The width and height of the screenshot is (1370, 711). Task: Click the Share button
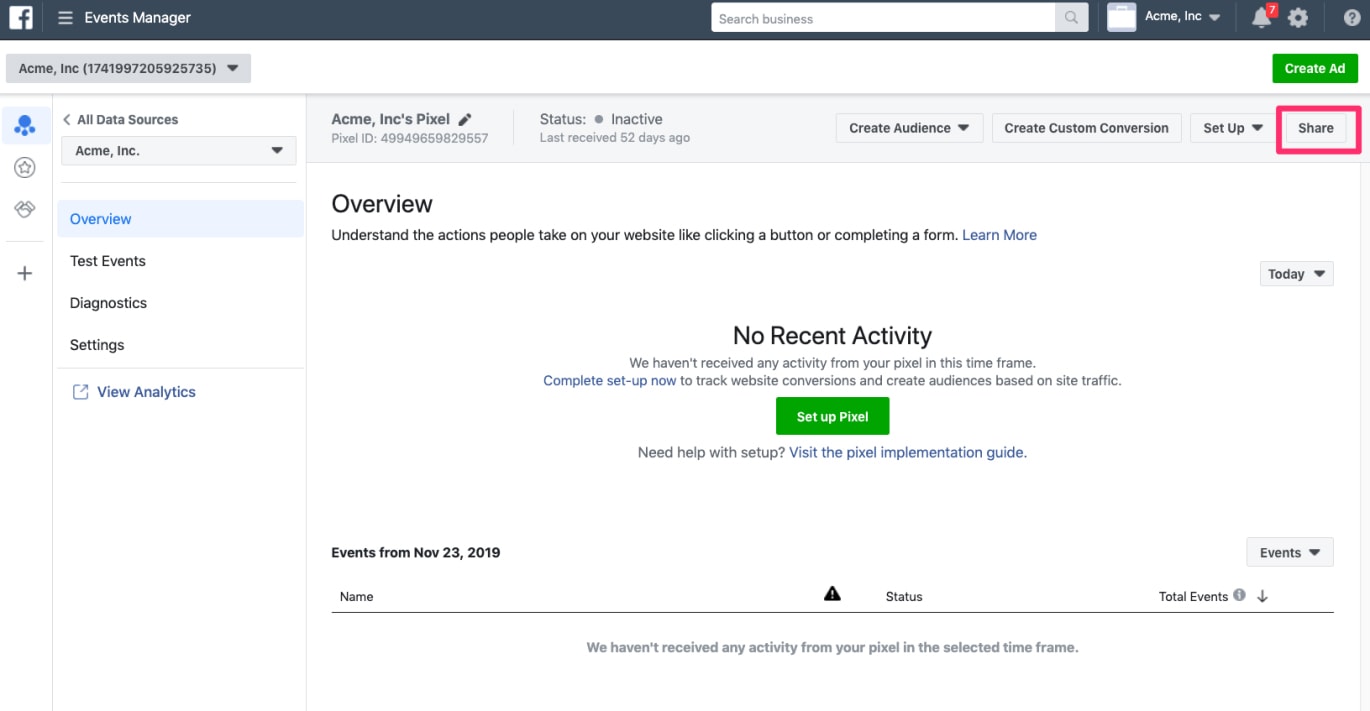coord(1315,128)
